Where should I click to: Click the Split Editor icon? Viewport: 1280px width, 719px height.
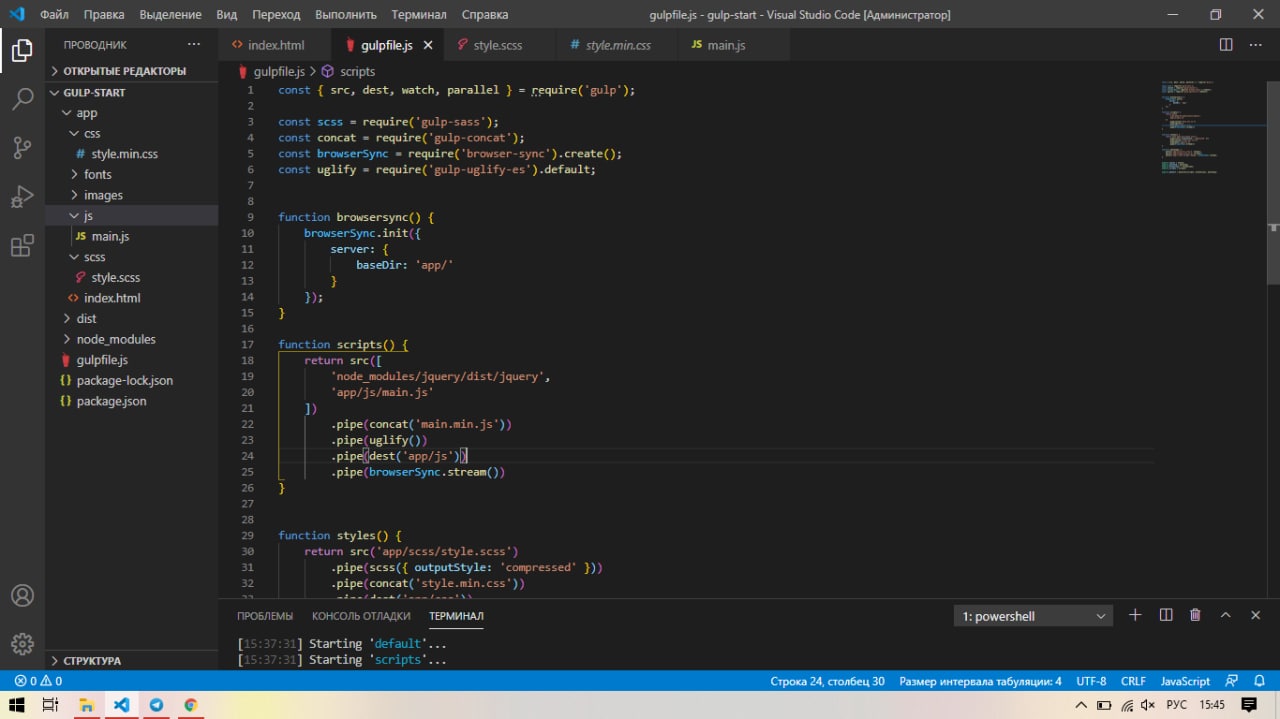pos(1226,45)
